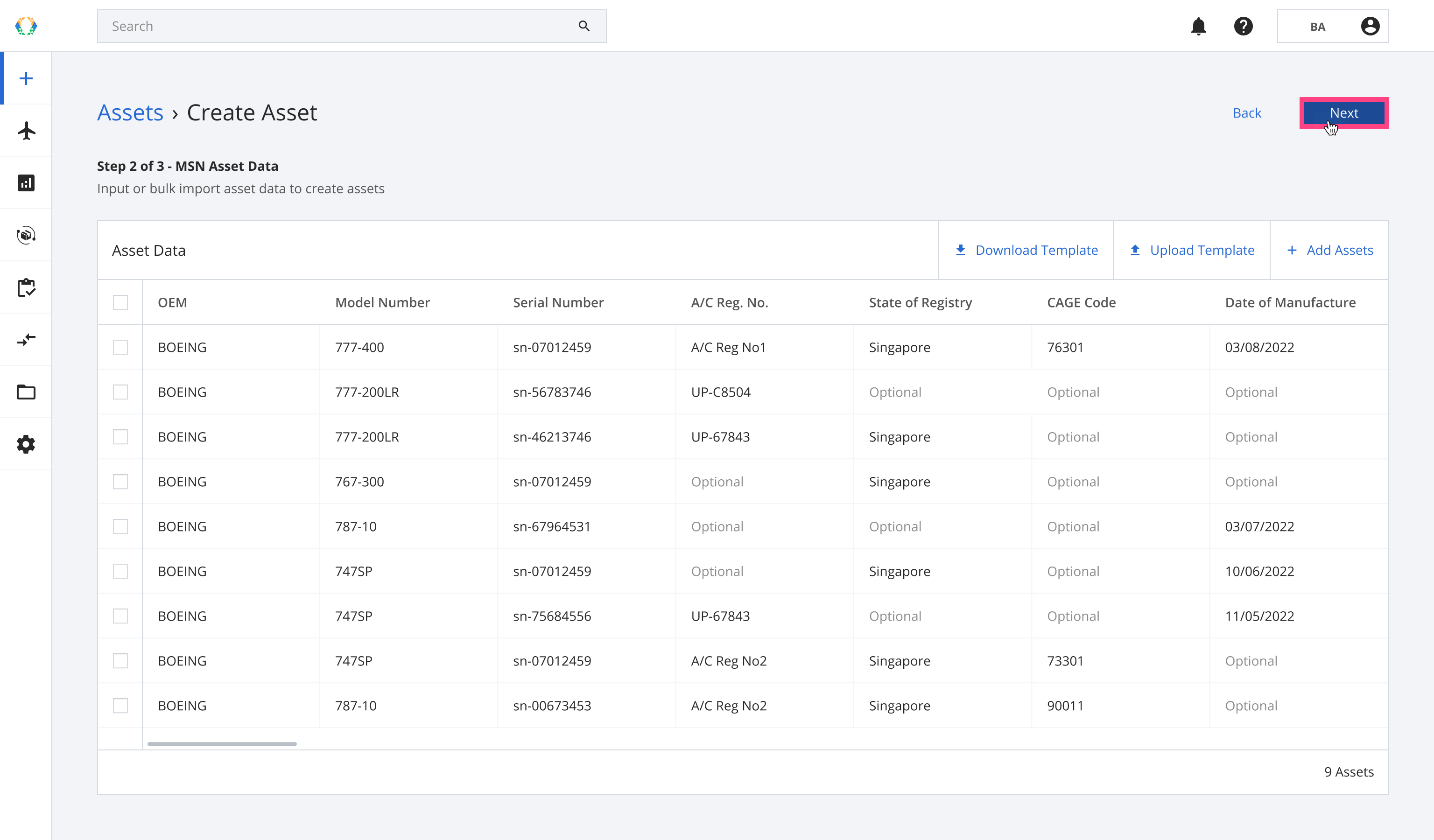Click the airplane flights sidebar icon
The width and height of the screenshot is (1434, 840).
click(26, 131)
